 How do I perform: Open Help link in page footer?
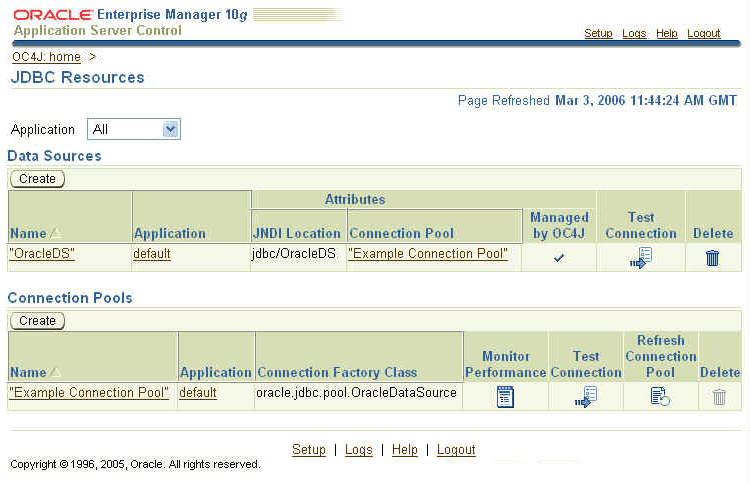tap(405, 450)
